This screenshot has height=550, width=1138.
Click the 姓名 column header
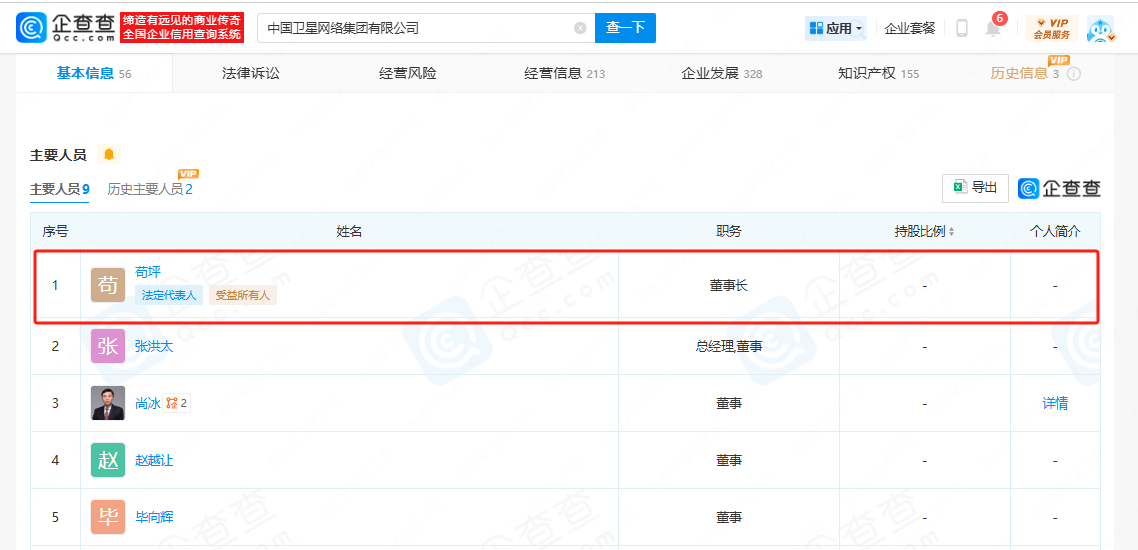[x=349, y=231]
